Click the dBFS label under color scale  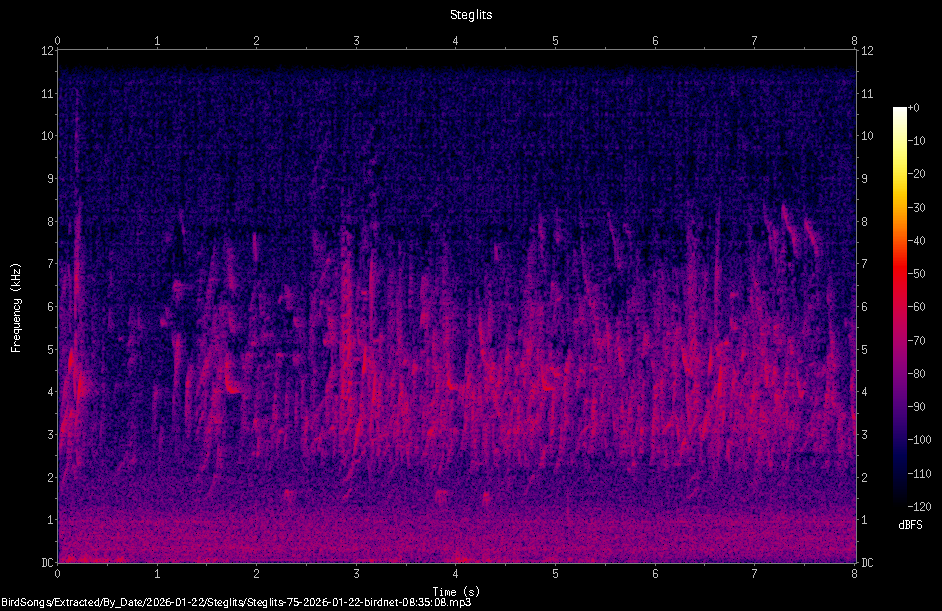tap(910, 525)
